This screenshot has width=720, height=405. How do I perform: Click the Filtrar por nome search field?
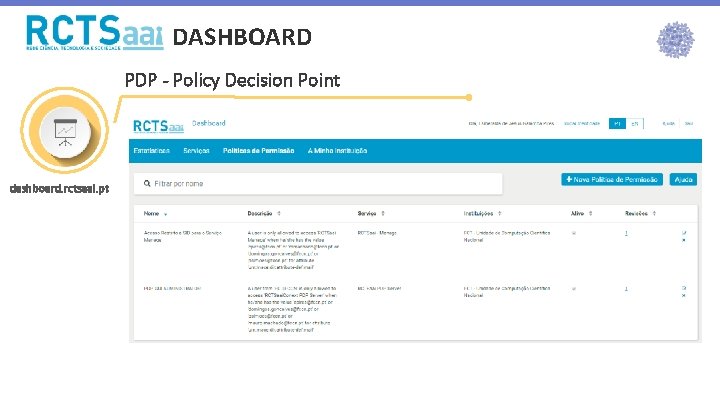318,184
